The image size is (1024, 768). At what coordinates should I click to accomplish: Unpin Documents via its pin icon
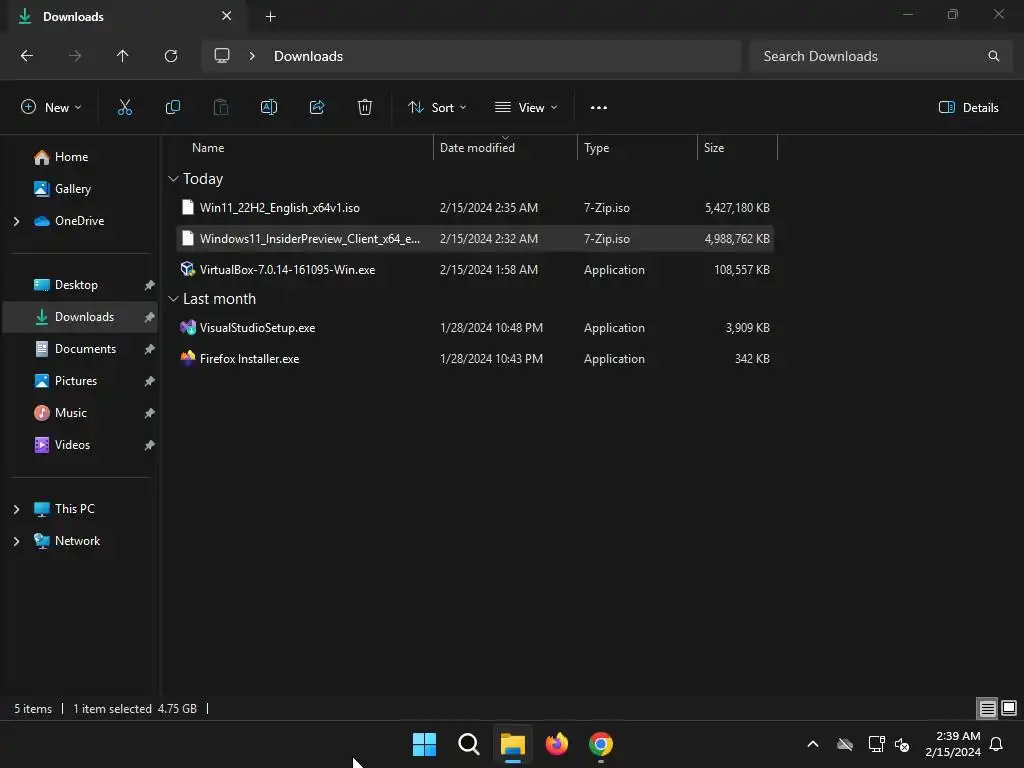[x=150, y=349]
